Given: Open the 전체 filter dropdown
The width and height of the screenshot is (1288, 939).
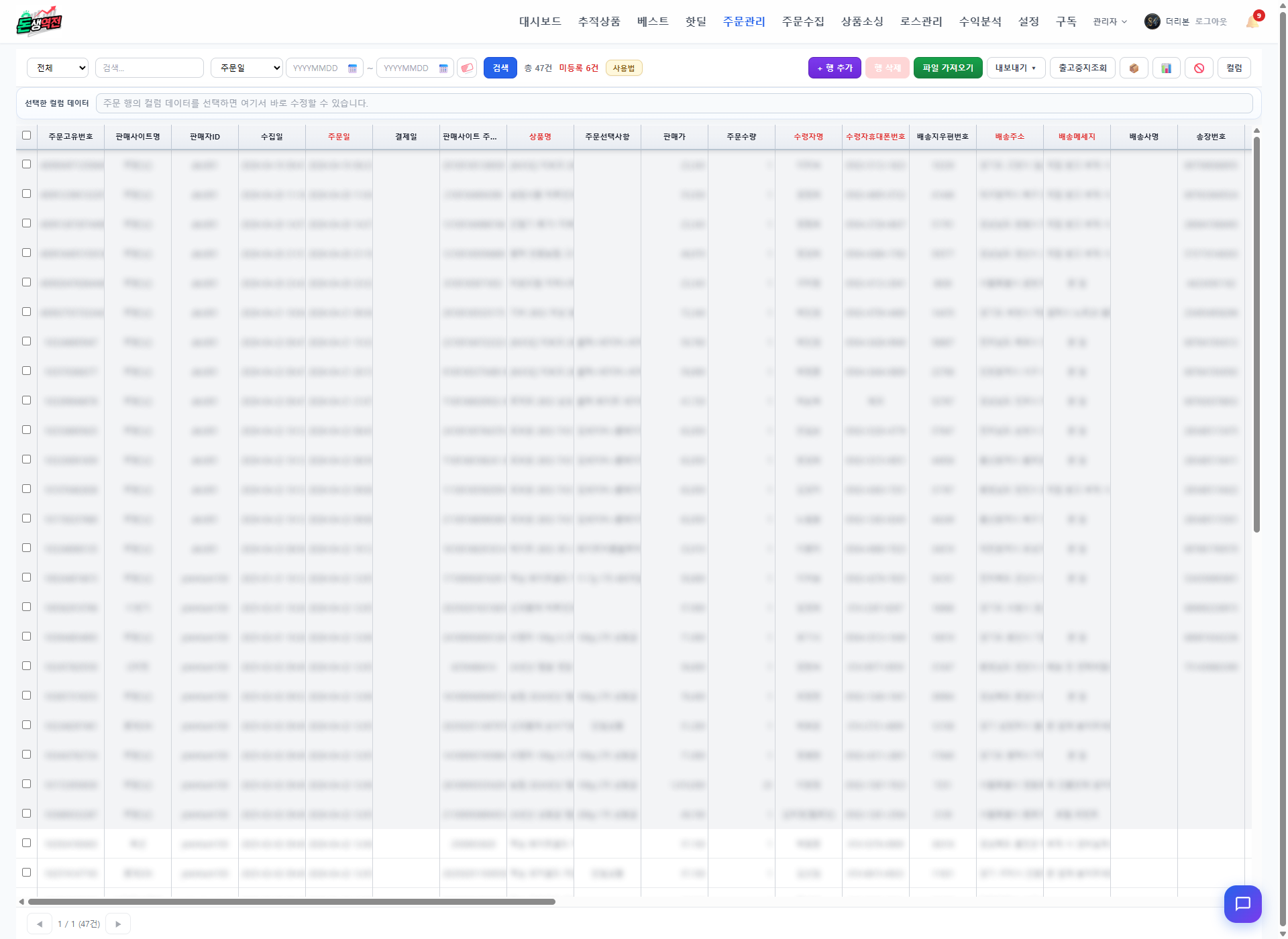Looking at the screenshot, I should pyautogui.click(x=58, y=68).
